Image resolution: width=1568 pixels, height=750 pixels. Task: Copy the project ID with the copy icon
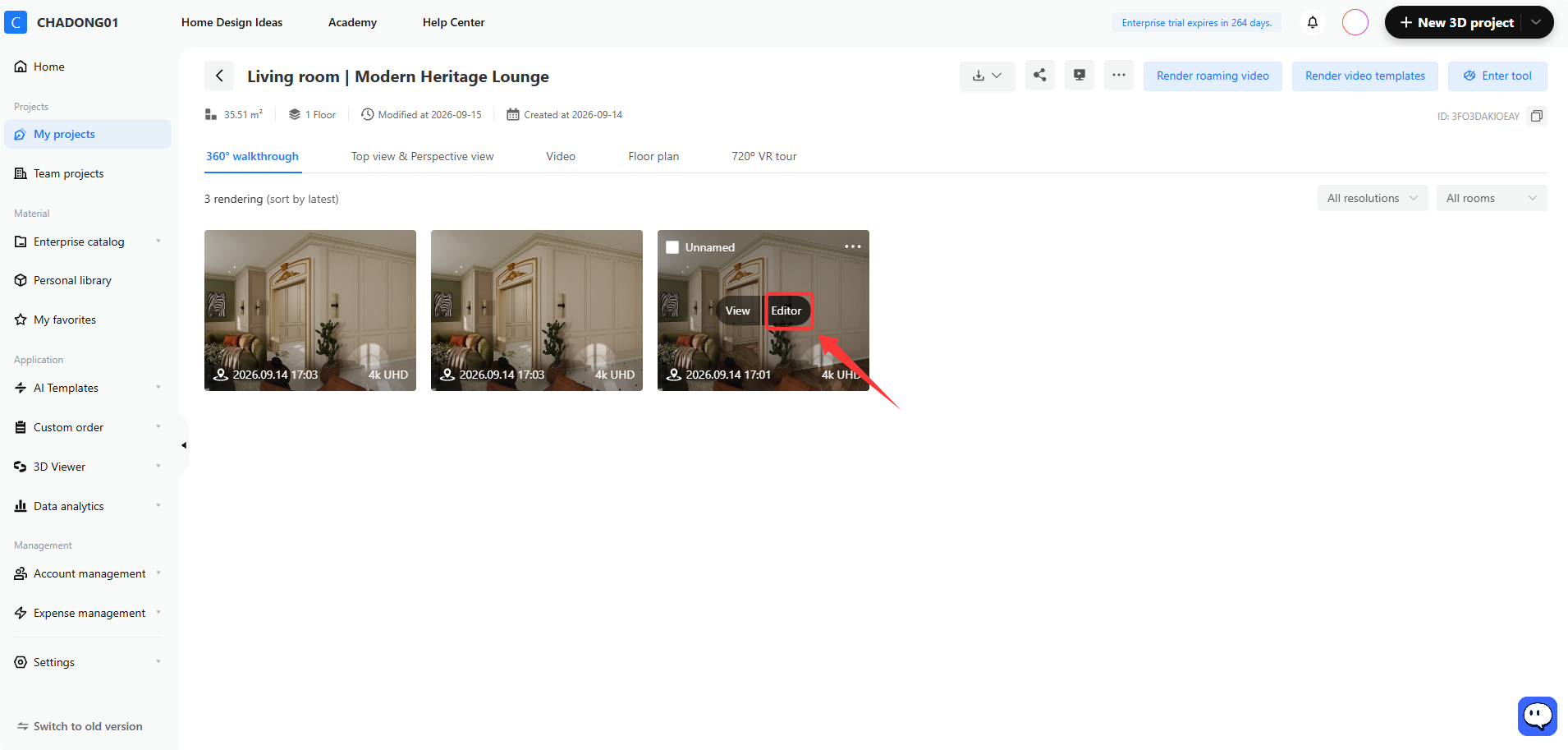point(1537,116)
